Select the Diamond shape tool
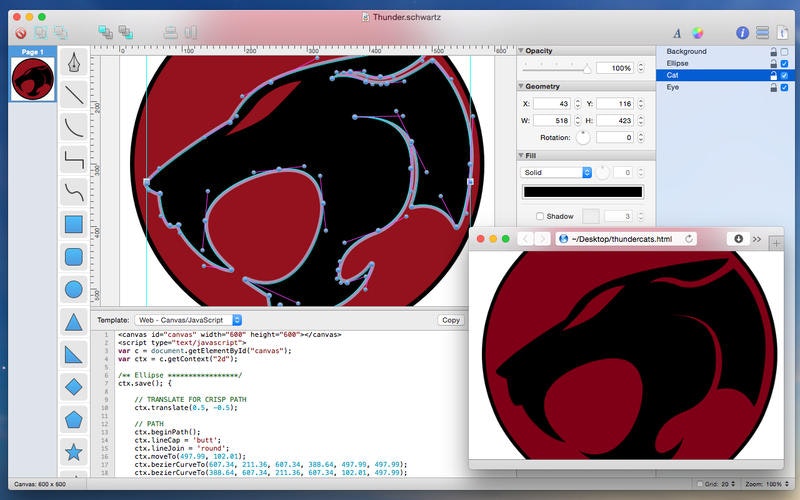The width and height of the screenshot is (800, 500). (x=74, y=387)
